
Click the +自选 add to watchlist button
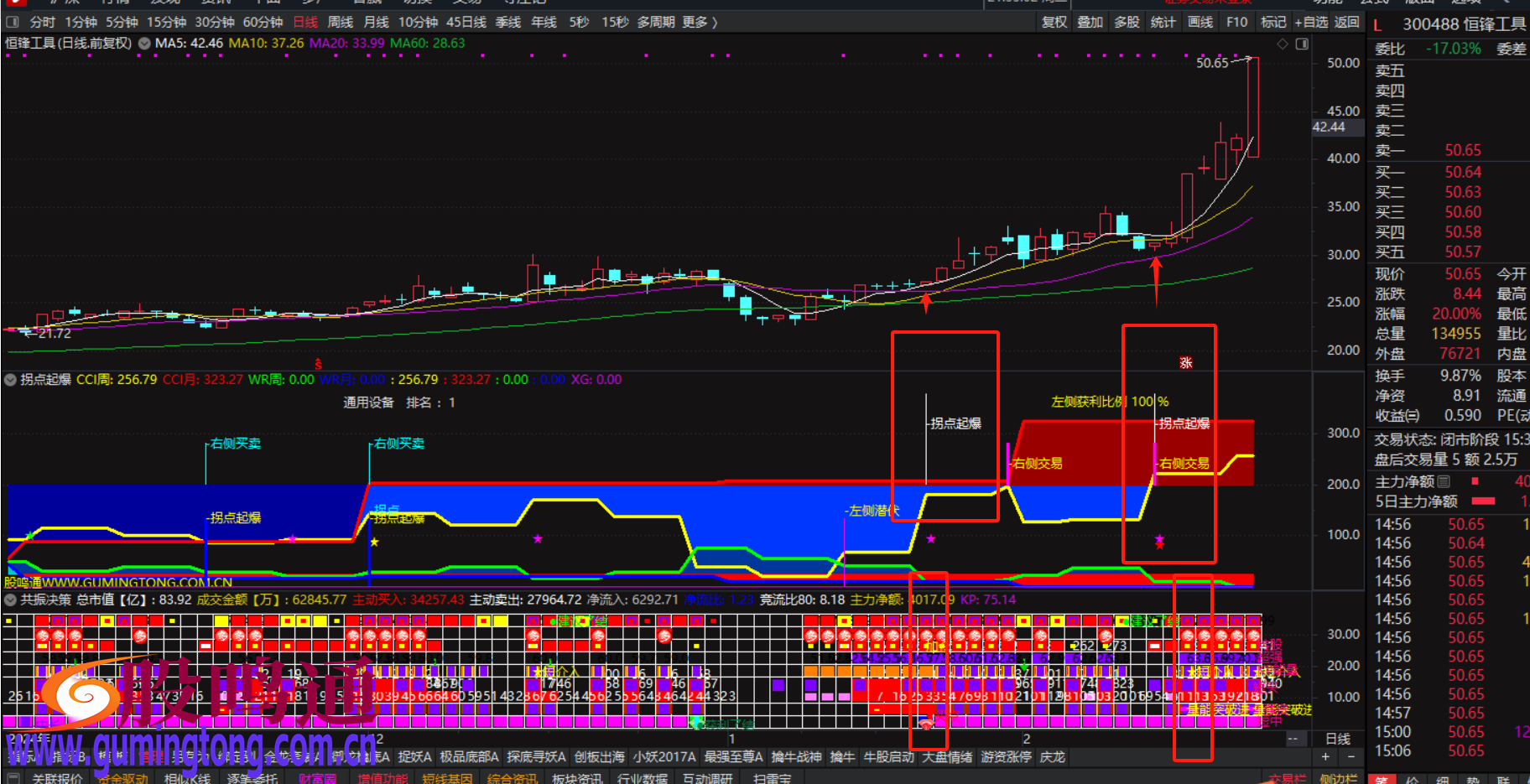point(1311,22)
